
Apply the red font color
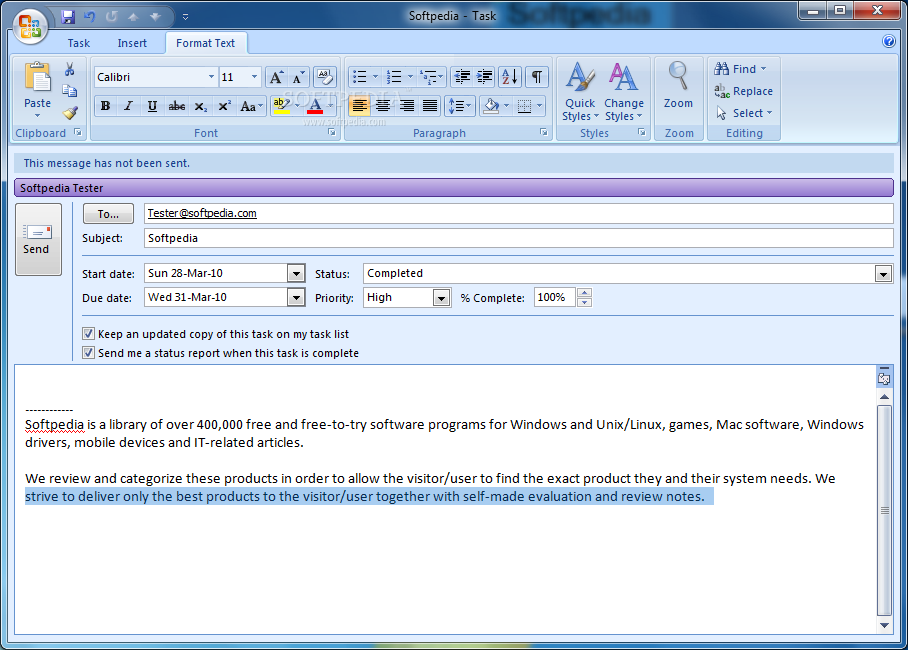[315, 106]
